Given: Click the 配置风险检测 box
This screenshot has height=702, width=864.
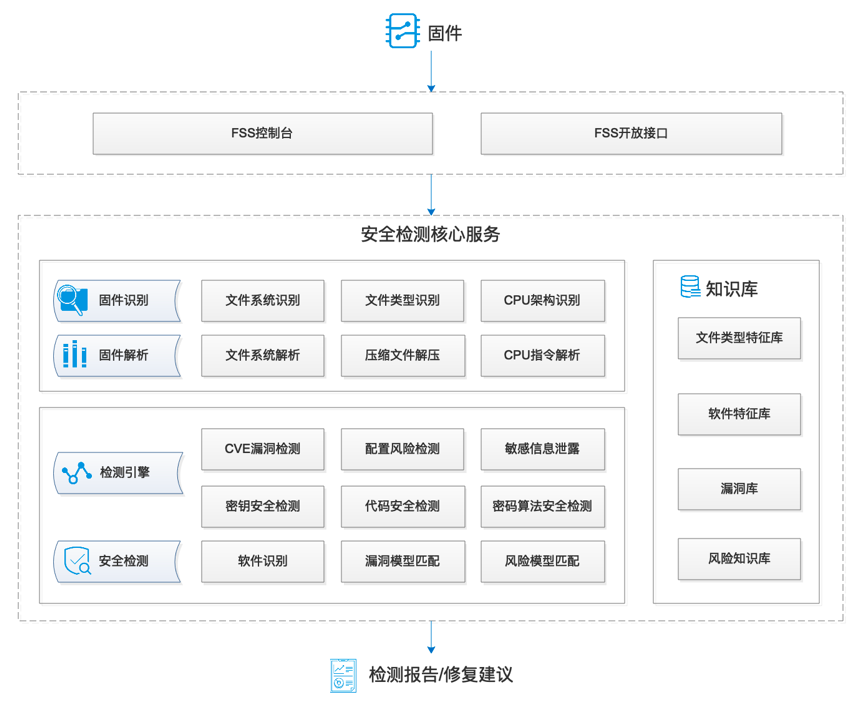Looking at the screenshot, I should (402, 449).
